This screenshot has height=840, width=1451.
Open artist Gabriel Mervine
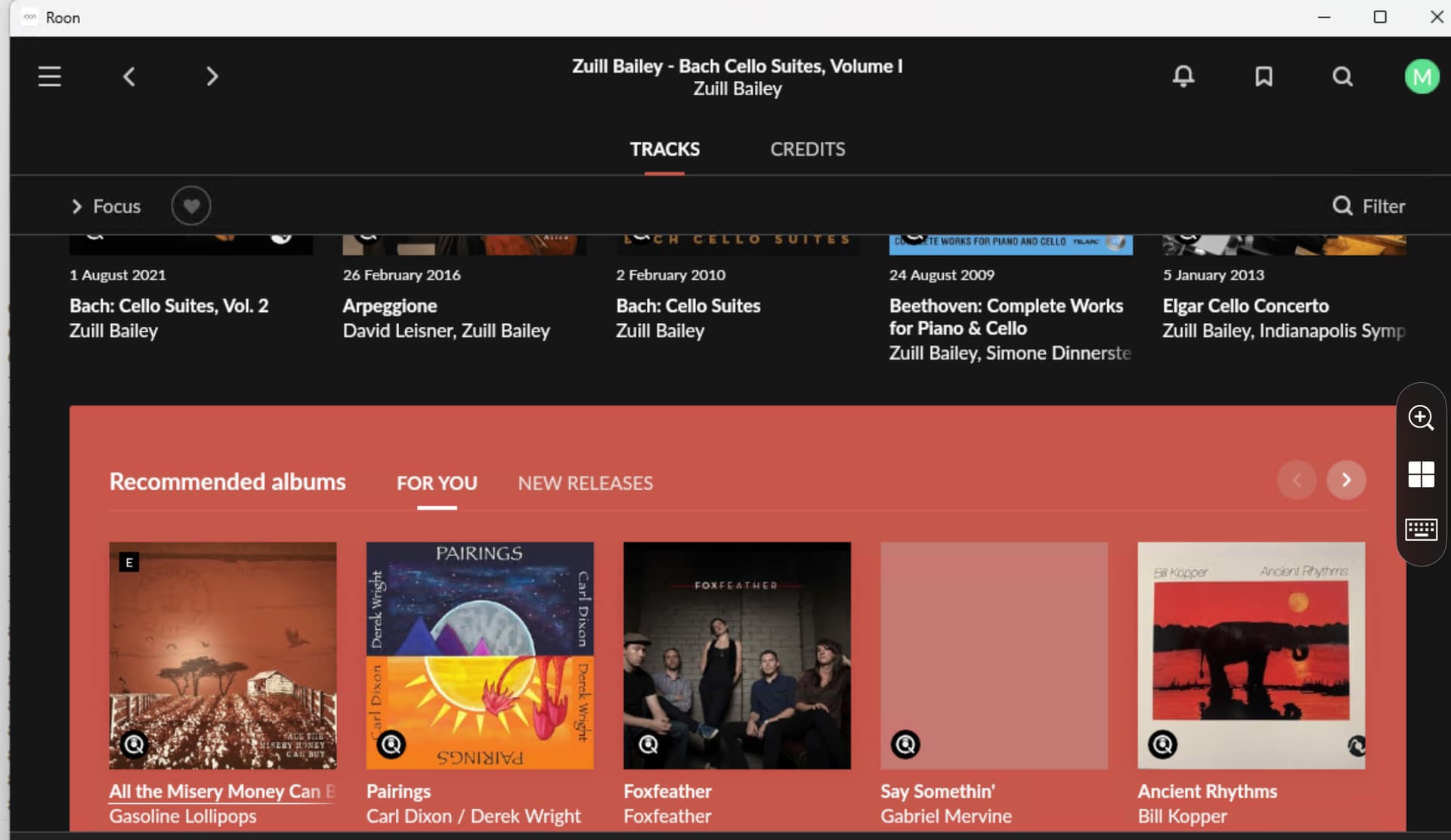coord(946,817)
